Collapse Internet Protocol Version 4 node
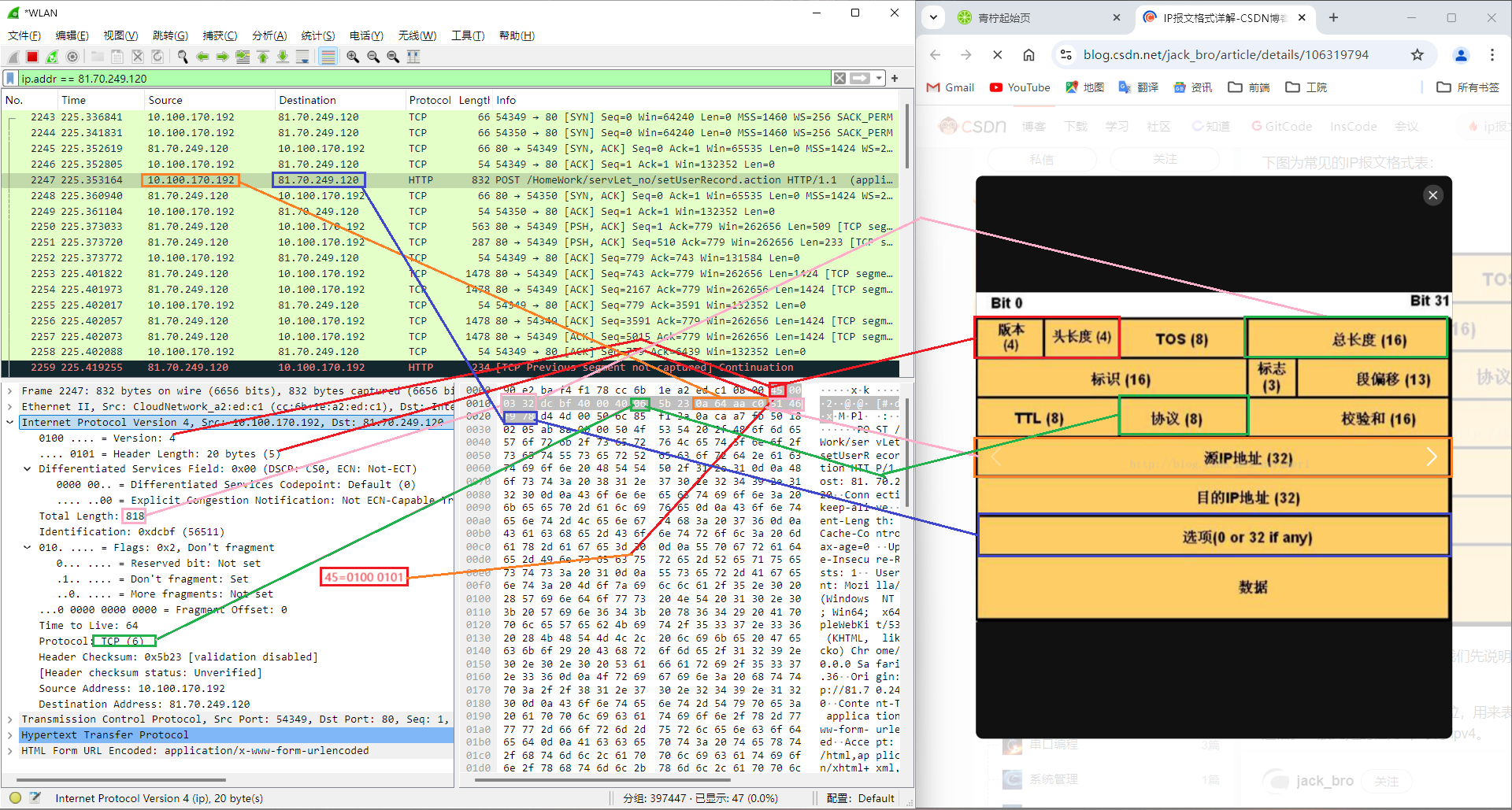This screenshot has width=1512, height=810. click(x=10, y=423)
